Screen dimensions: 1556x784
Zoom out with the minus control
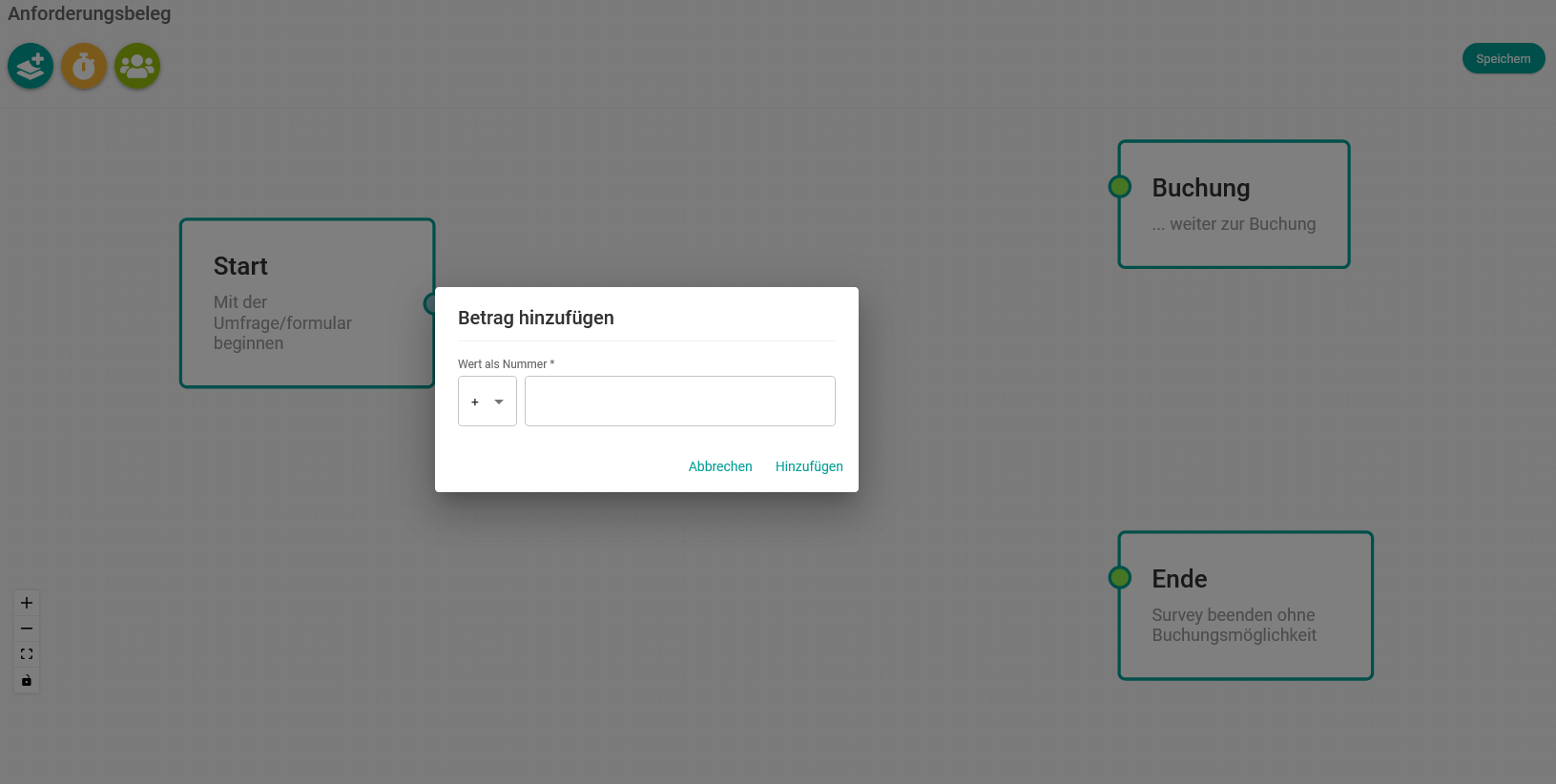[x=27, y=629]
